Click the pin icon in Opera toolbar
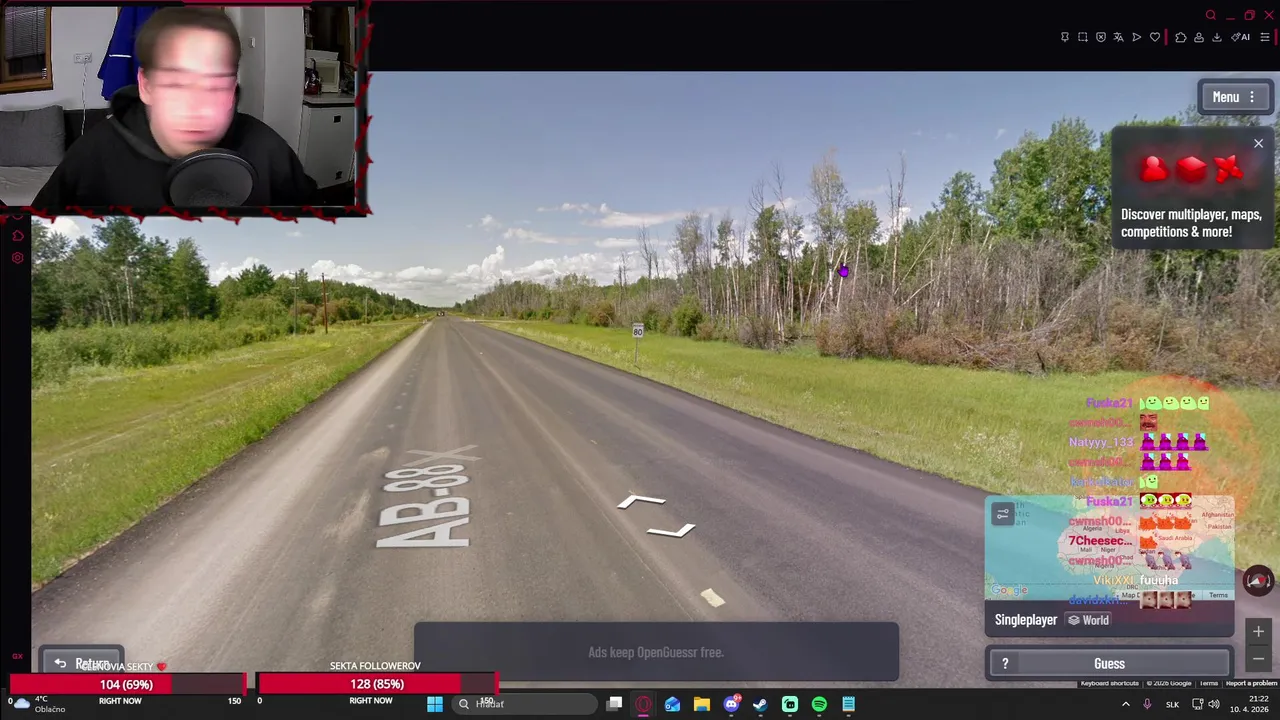 [x=1065, y=37]
